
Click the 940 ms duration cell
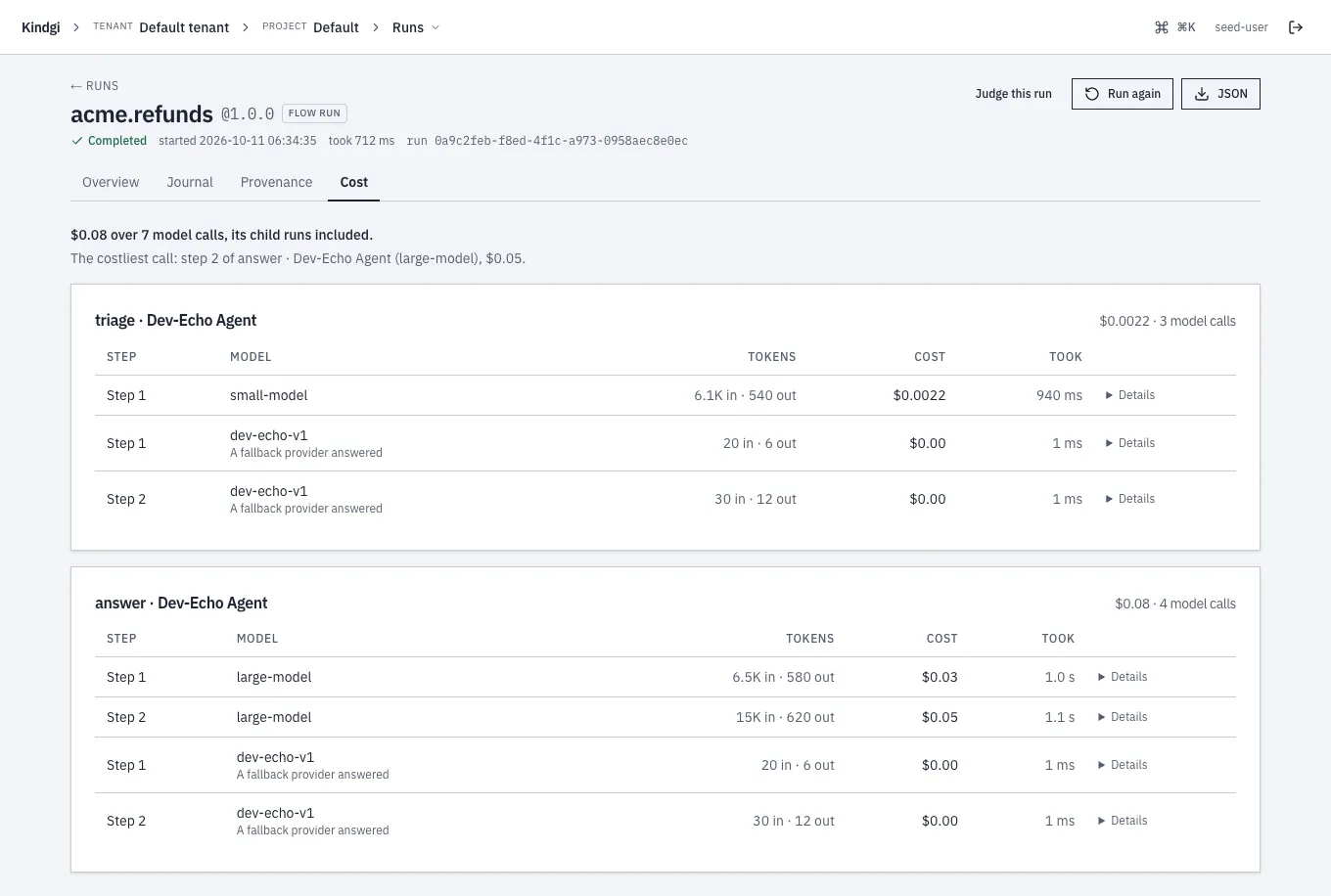point(1059,395)
